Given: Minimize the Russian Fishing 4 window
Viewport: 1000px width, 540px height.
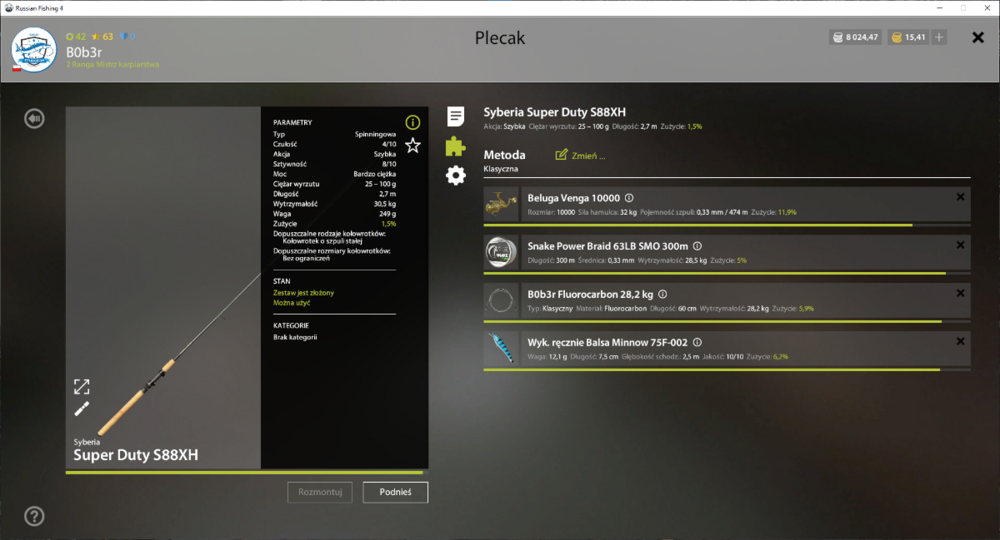Looking at the screenshot, I should coord(939,8).
